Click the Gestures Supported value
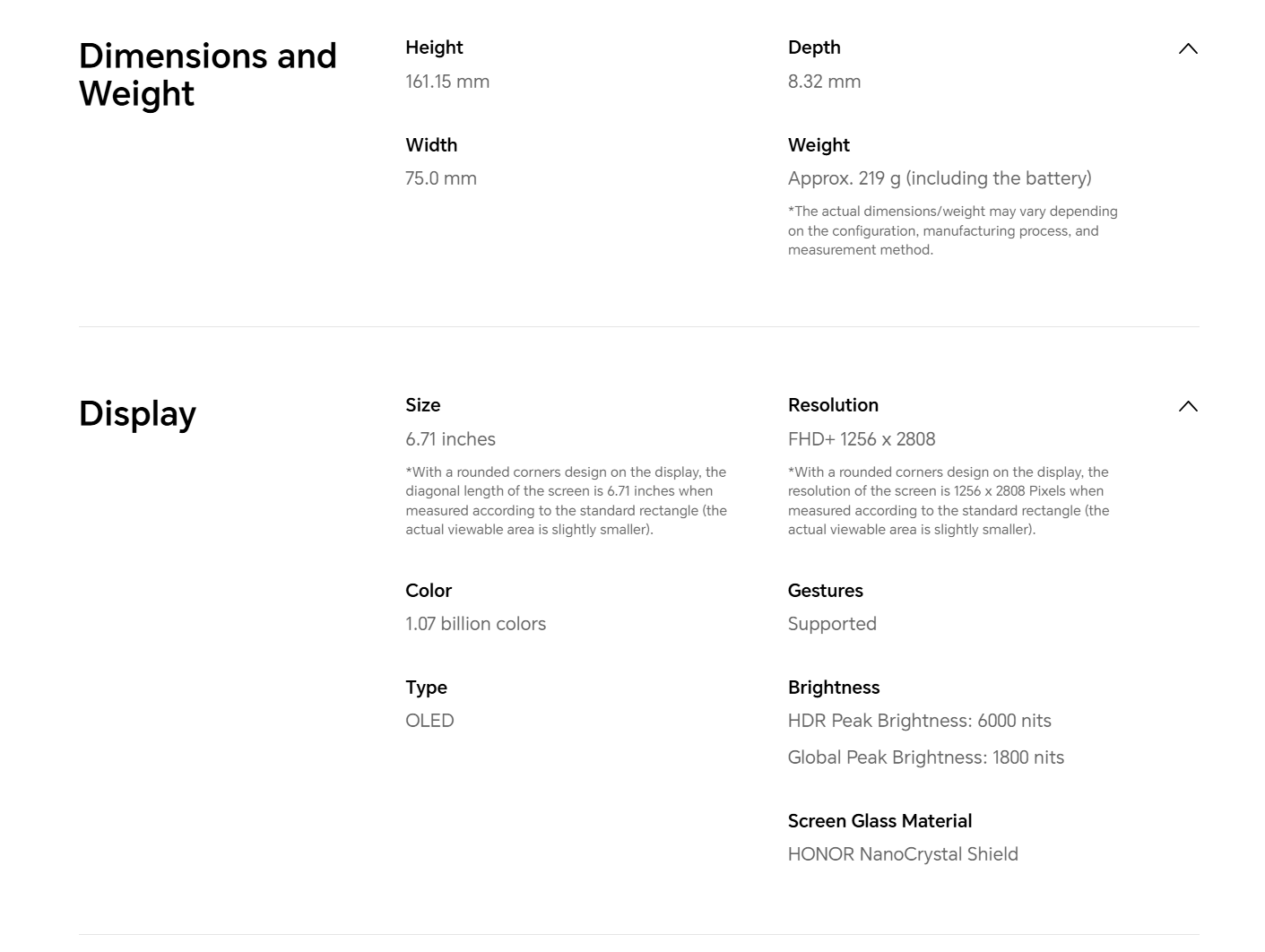 (x=832, y=624)
